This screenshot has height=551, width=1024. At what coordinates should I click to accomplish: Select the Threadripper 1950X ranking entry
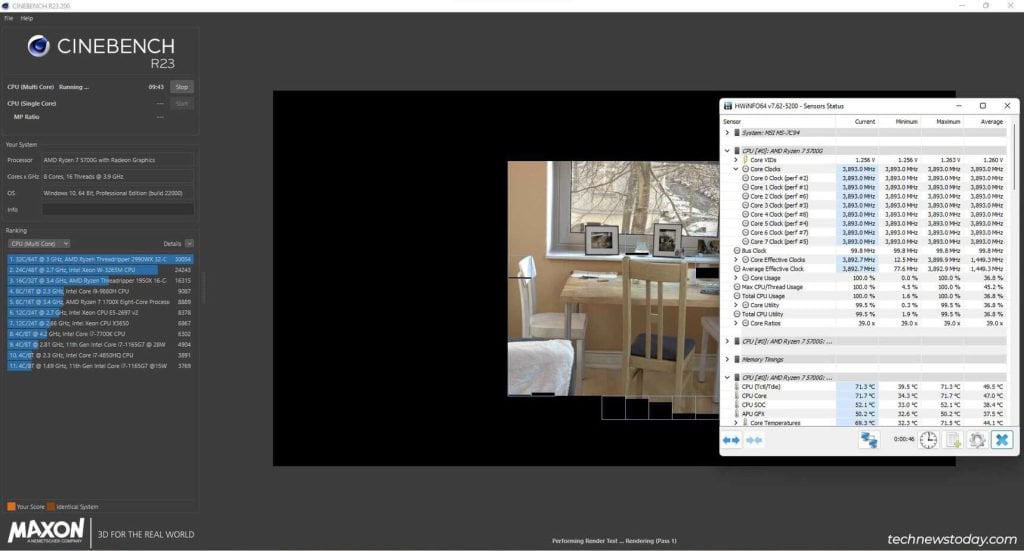coord(100,281)
